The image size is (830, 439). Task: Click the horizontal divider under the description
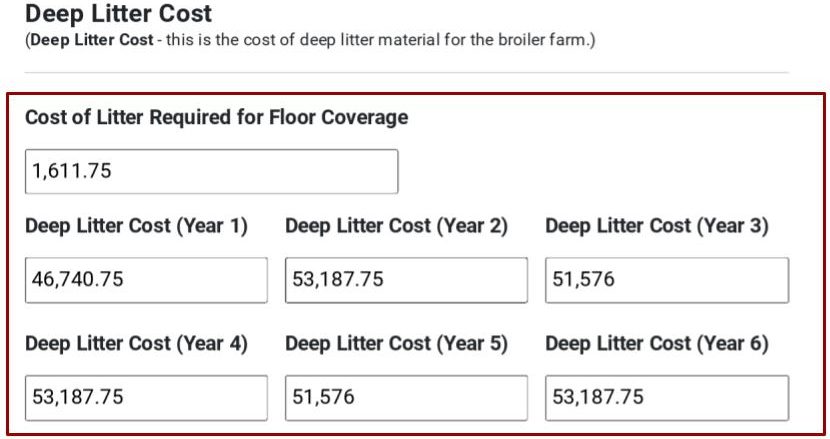coord(407,73)
